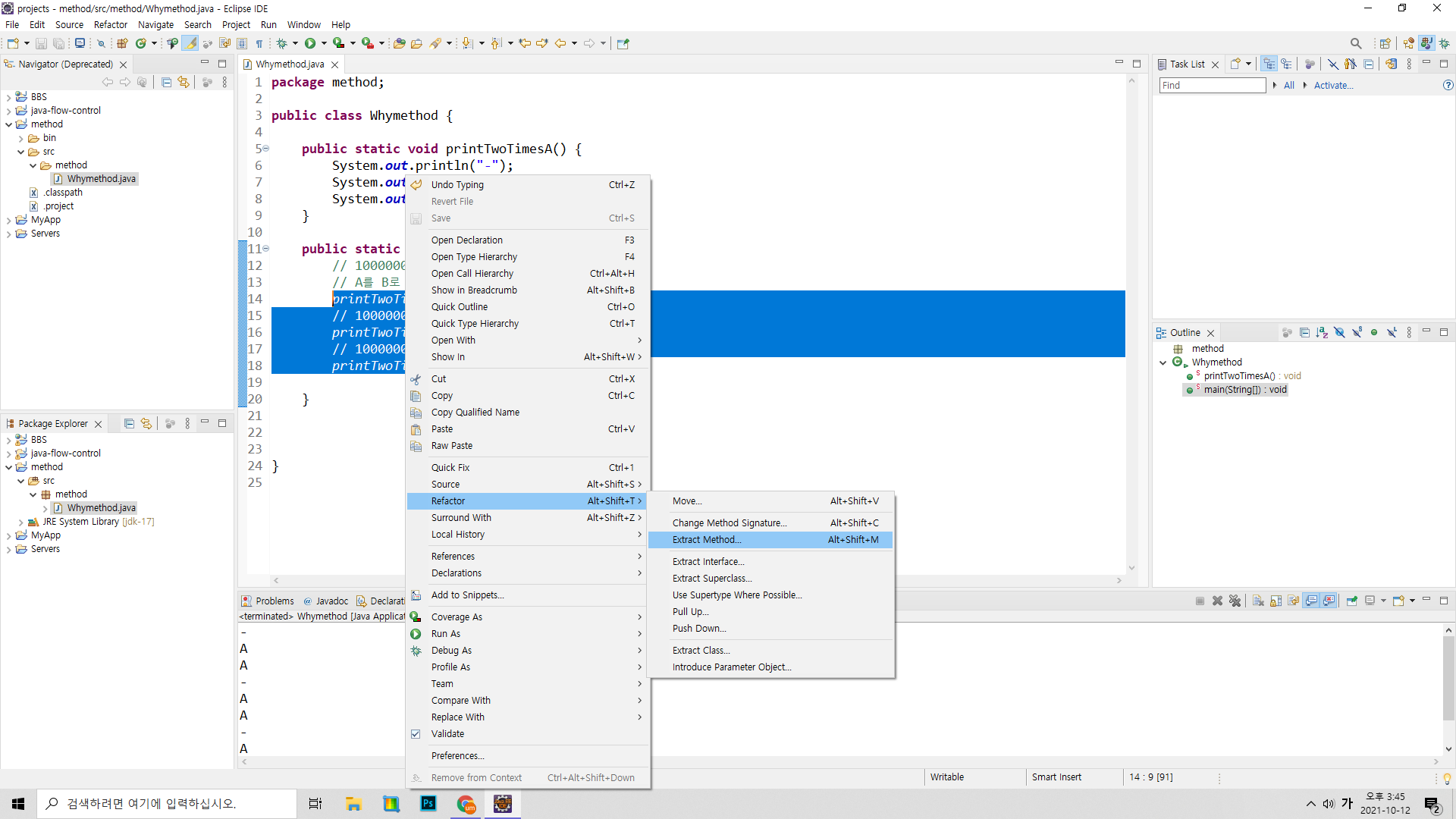Open the Debug perspective

pyautogui.click(x=1444, y=43)
